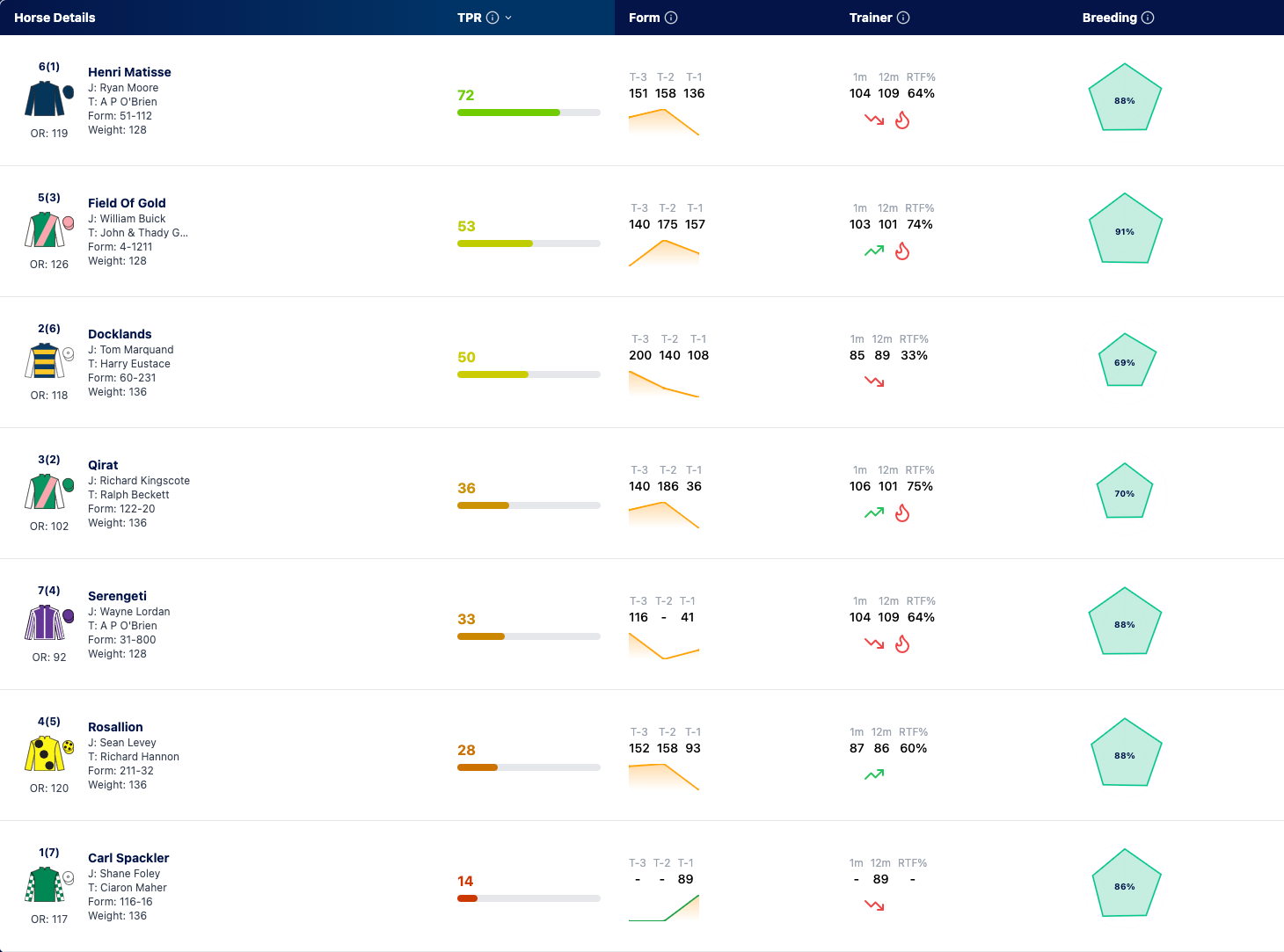Click the Form column info icon

671,18
